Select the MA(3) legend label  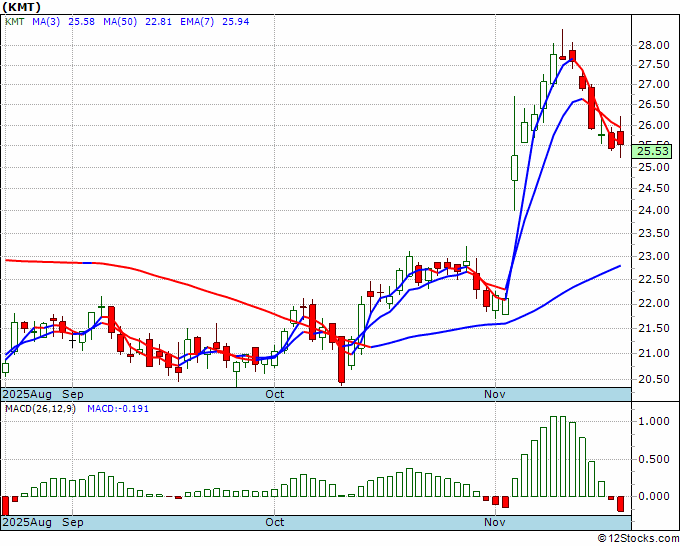point(46,22)
